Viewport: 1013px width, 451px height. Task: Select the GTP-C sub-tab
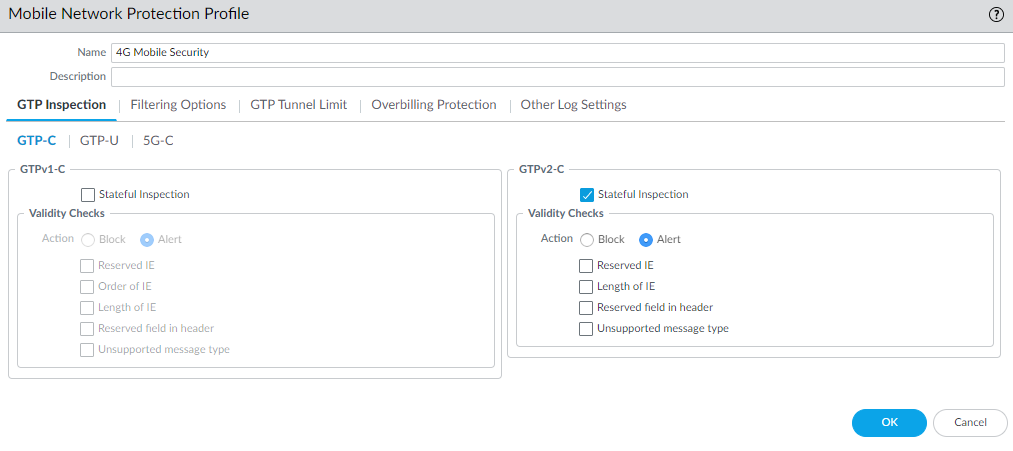(37, 141)
